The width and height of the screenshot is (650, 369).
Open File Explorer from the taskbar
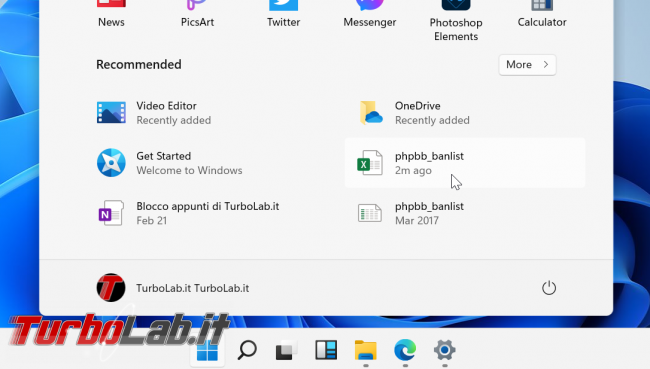[366, 350]
